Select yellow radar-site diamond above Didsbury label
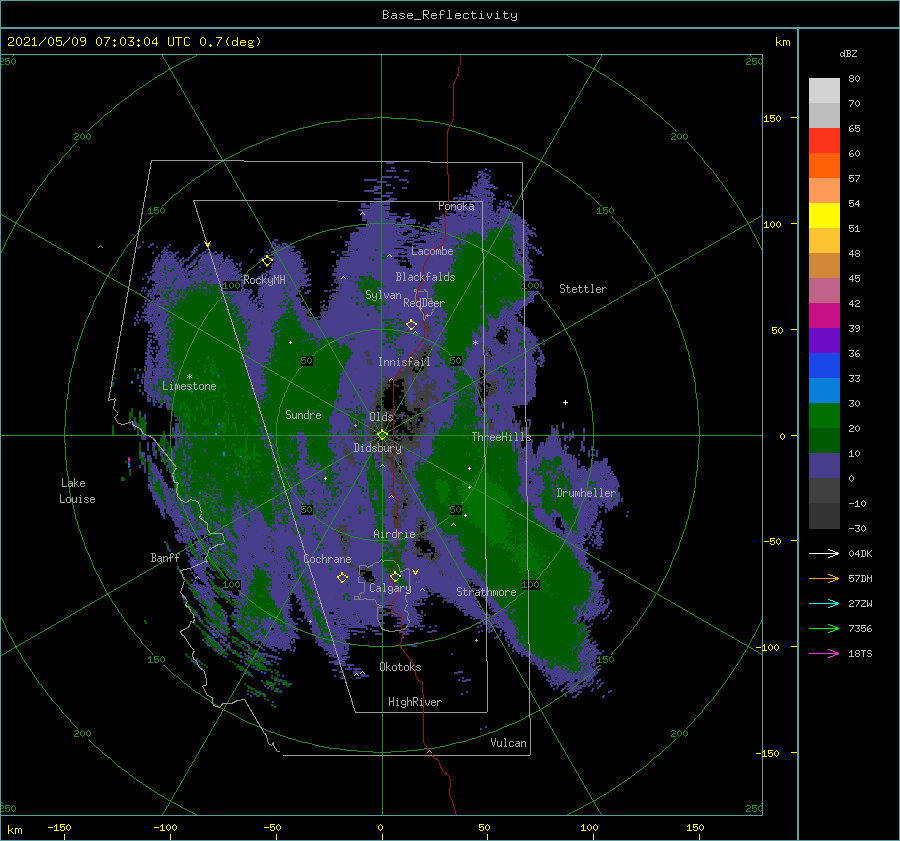Image resolution: width=900 pixels, height=841 pixels. [382, 435]
